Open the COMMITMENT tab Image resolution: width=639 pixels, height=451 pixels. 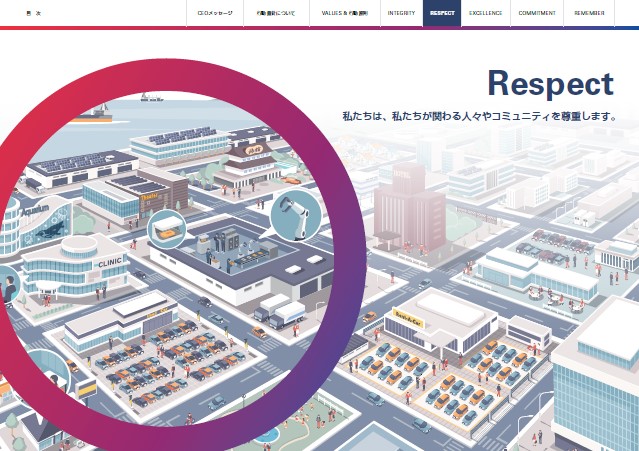point(537,14)
